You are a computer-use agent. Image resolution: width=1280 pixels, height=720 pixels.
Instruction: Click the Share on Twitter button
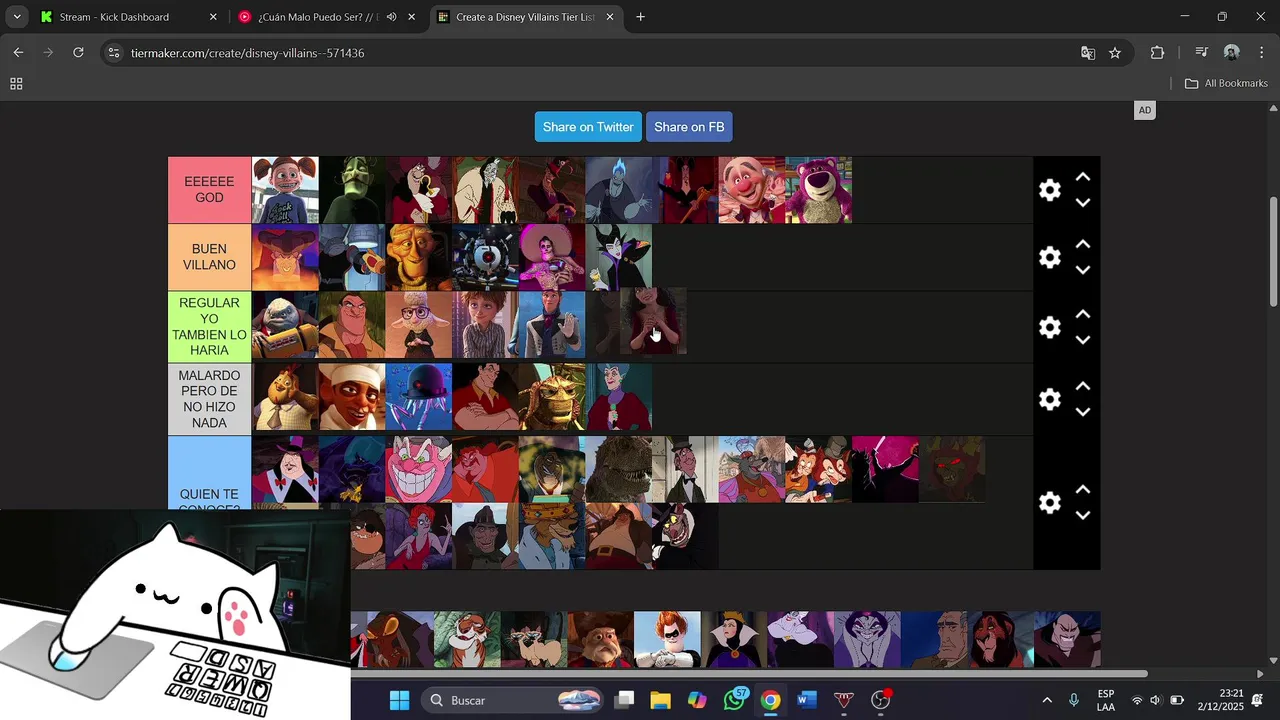tap(588, 127)
